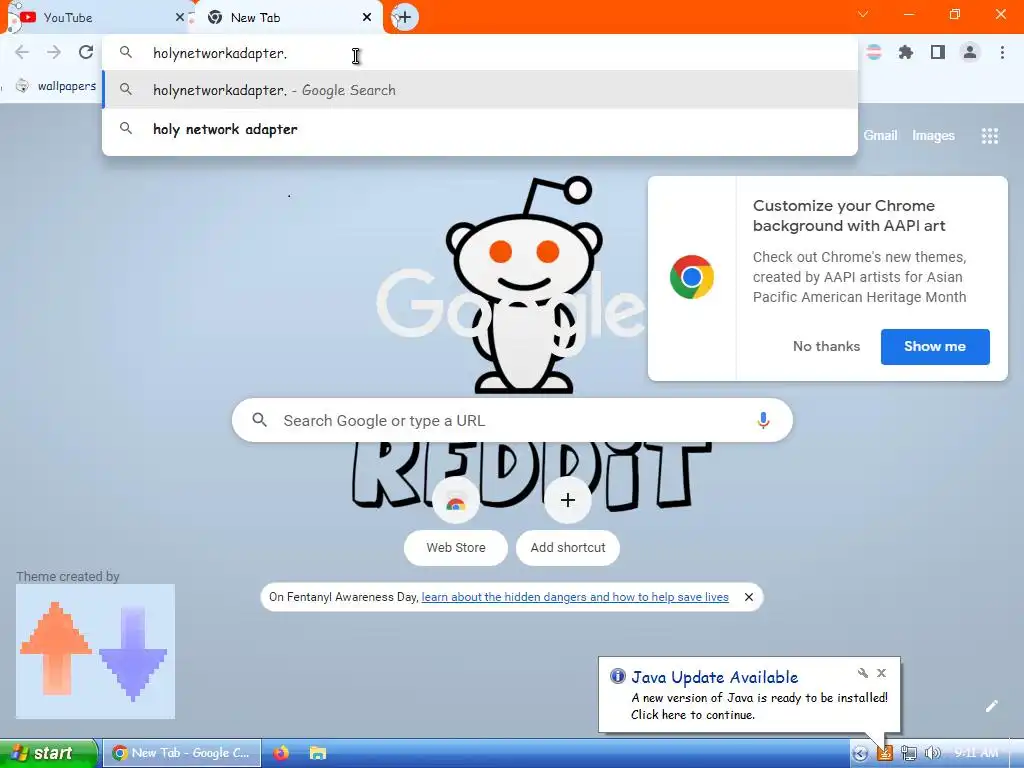Open Chrome's three-dot menu
This screenshot has width=1024, height=768.
(x=1002, y=52)
